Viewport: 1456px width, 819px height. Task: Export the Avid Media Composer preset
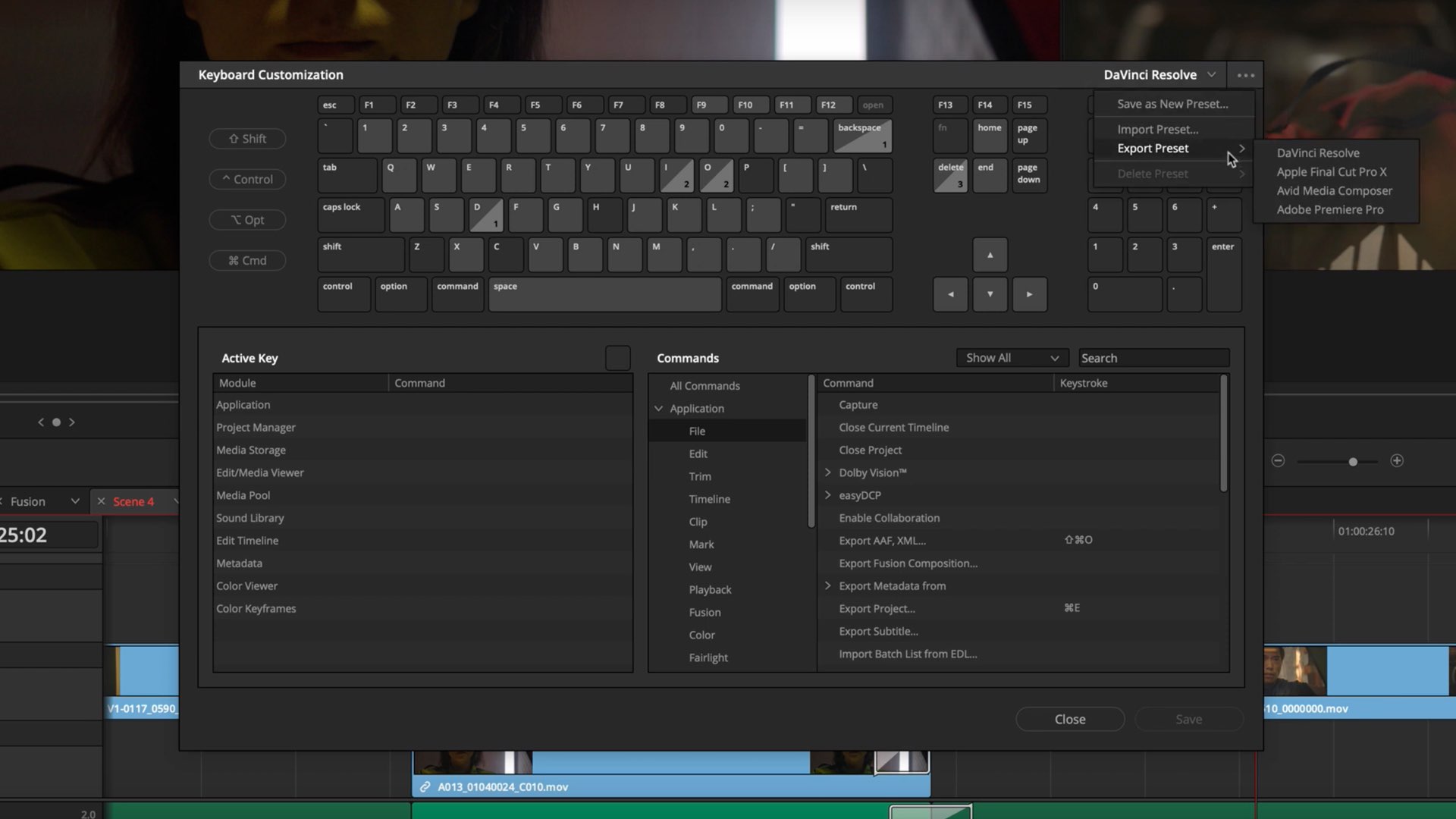1334,191
